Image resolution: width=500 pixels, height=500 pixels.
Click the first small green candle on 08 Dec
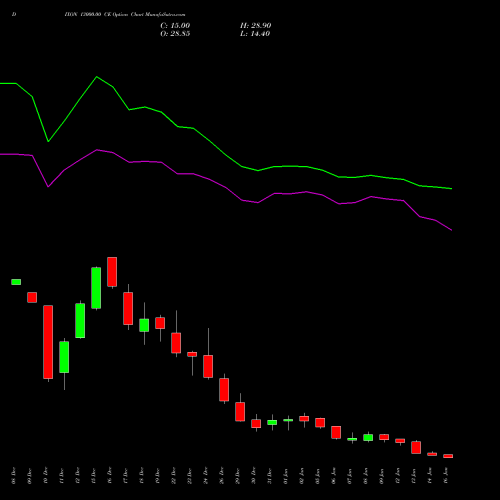coord(16,282)
